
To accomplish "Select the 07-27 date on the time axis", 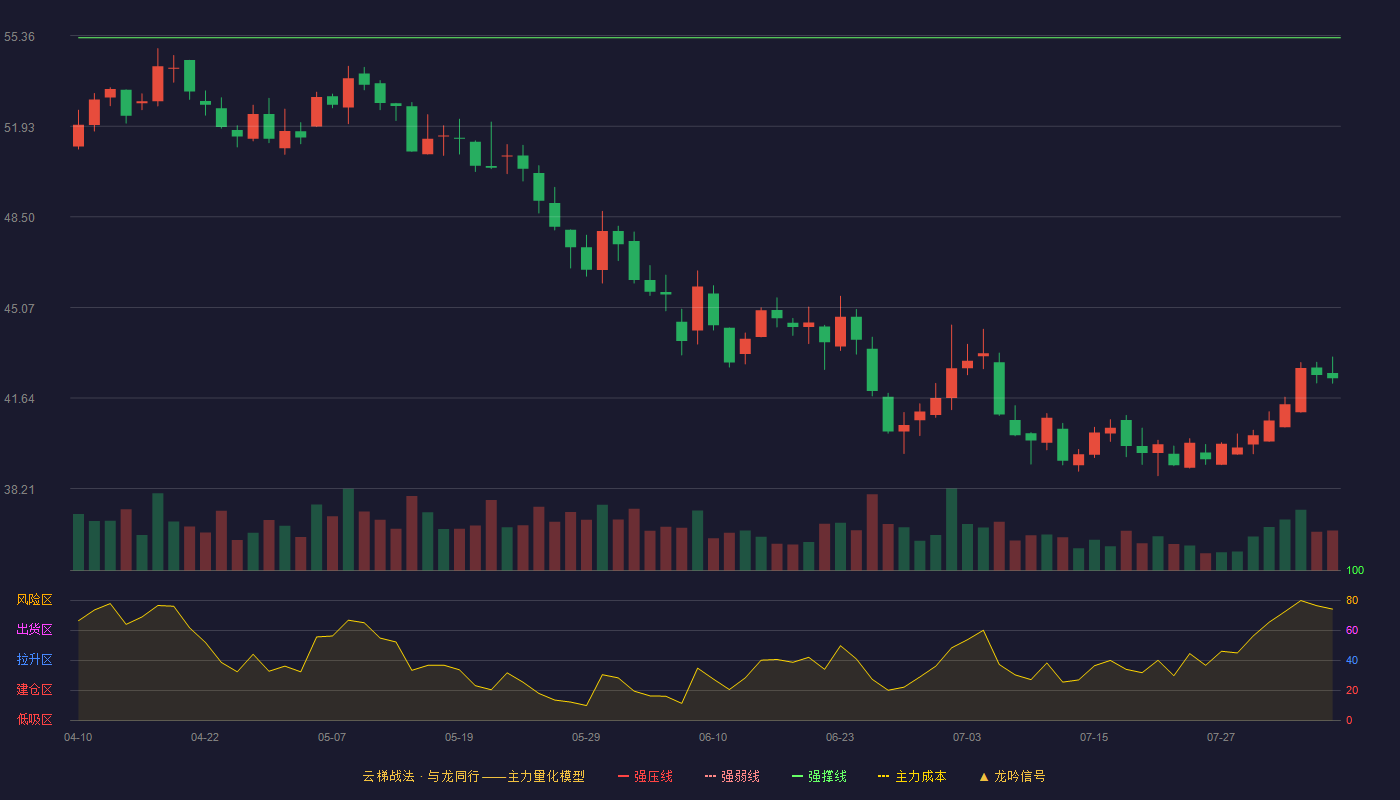I will pos(1221,737).
